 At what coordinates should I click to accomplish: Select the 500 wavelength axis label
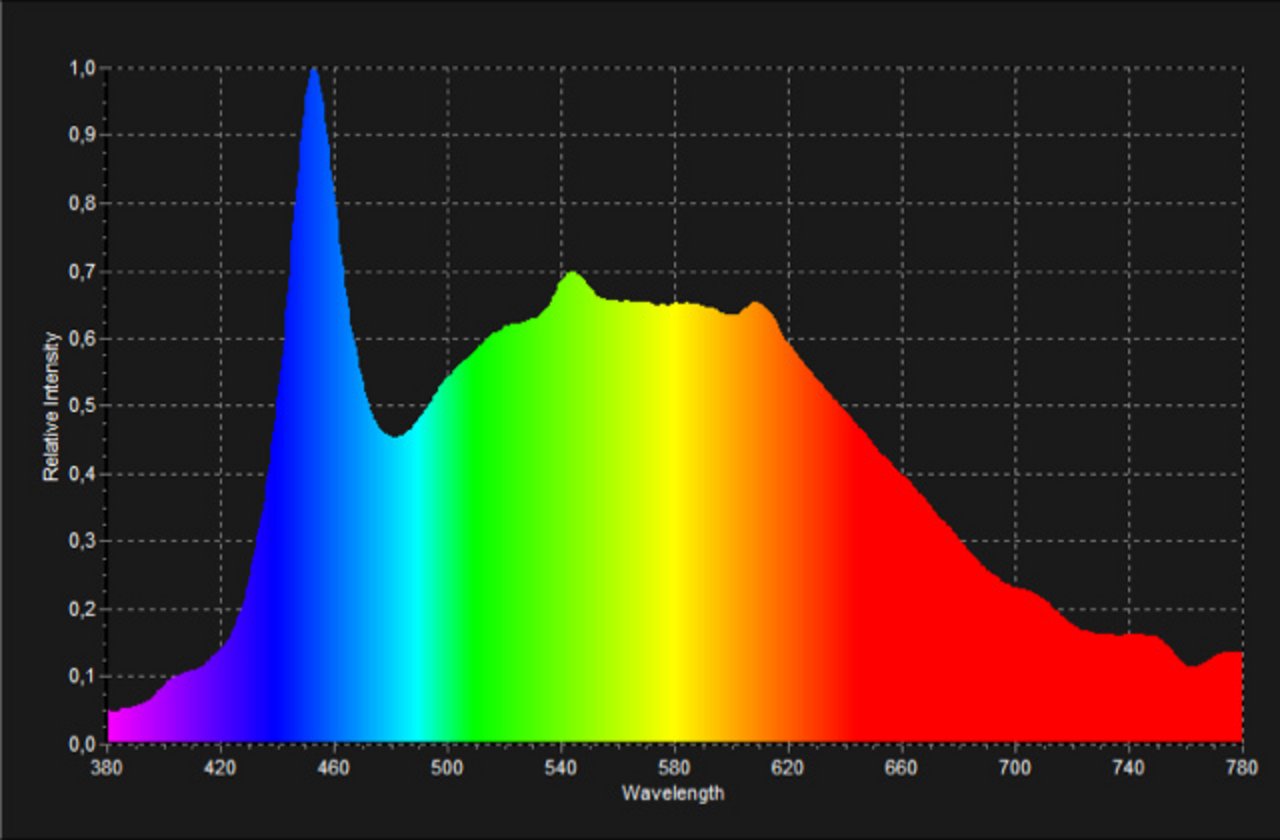tap(448, 767)
